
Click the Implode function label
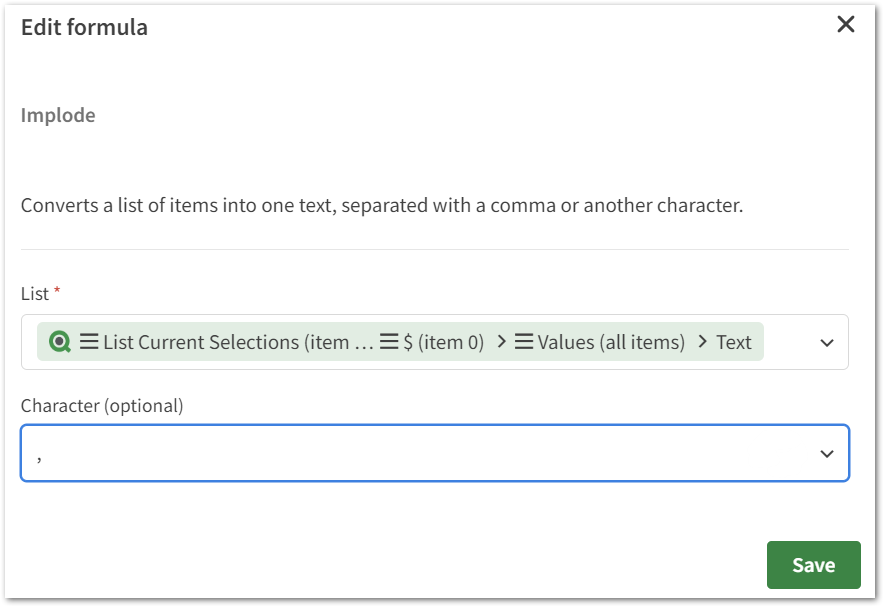[x=57, y=115]
